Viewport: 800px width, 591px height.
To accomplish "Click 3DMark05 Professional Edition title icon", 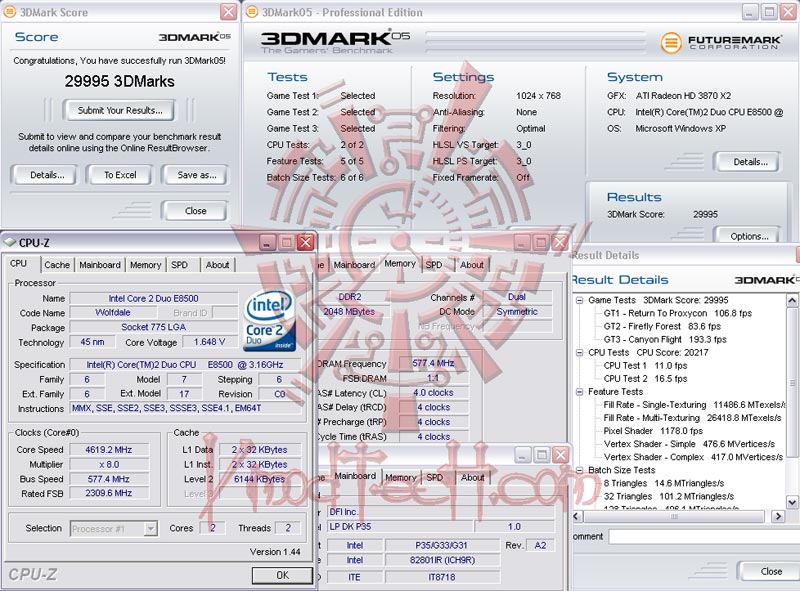I will 252,12.
